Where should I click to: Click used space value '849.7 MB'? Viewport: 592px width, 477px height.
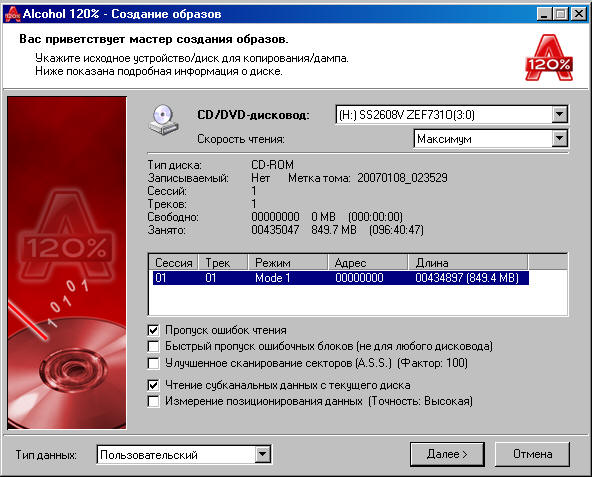click(x=334, y=230)
